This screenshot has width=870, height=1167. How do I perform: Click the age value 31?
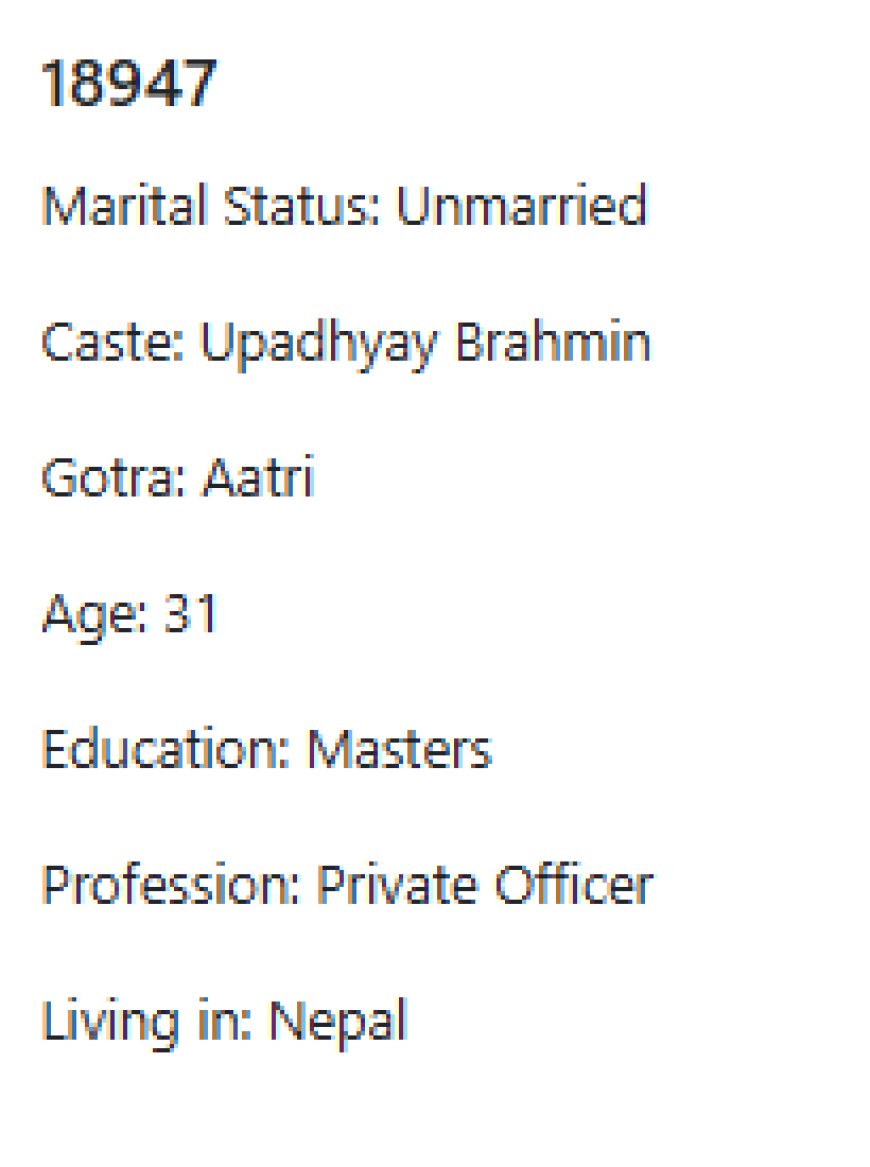point(191,613)
